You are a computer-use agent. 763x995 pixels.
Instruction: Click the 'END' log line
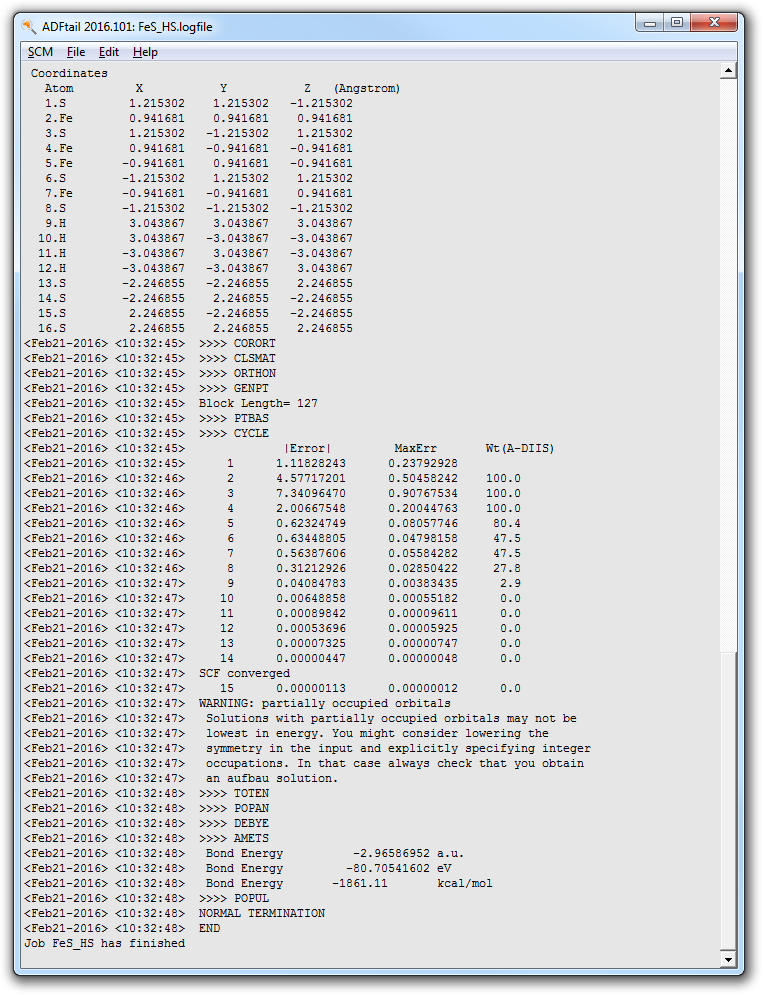(x=209, y=929)
